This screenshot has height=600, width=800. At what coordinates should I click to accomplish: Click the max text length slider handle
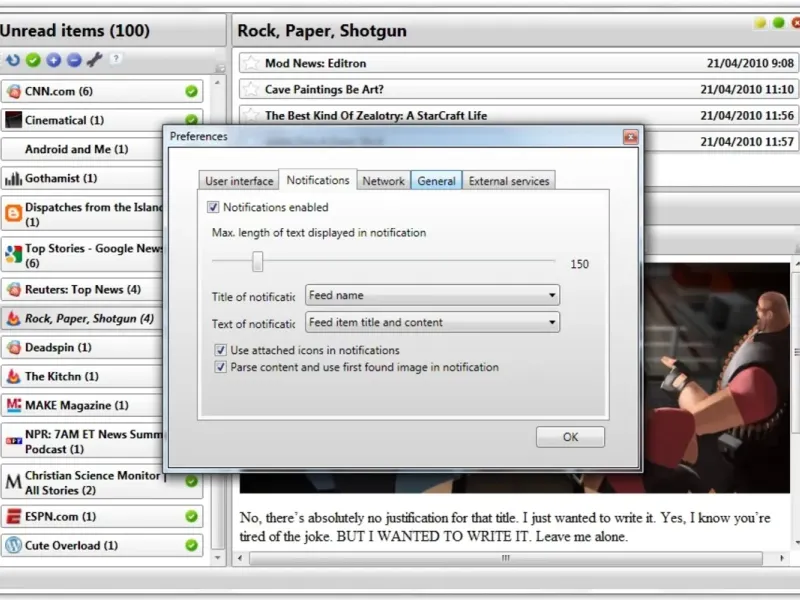(258, 262)
